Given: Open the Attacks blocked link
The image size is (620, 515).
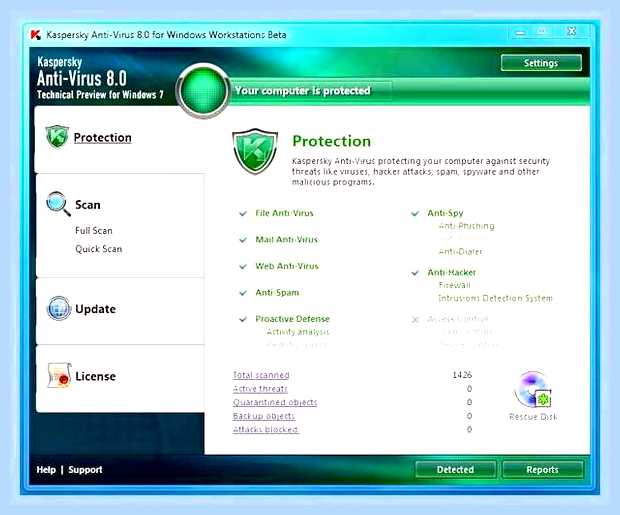Looking at the screenshot, I should [265, 430].
